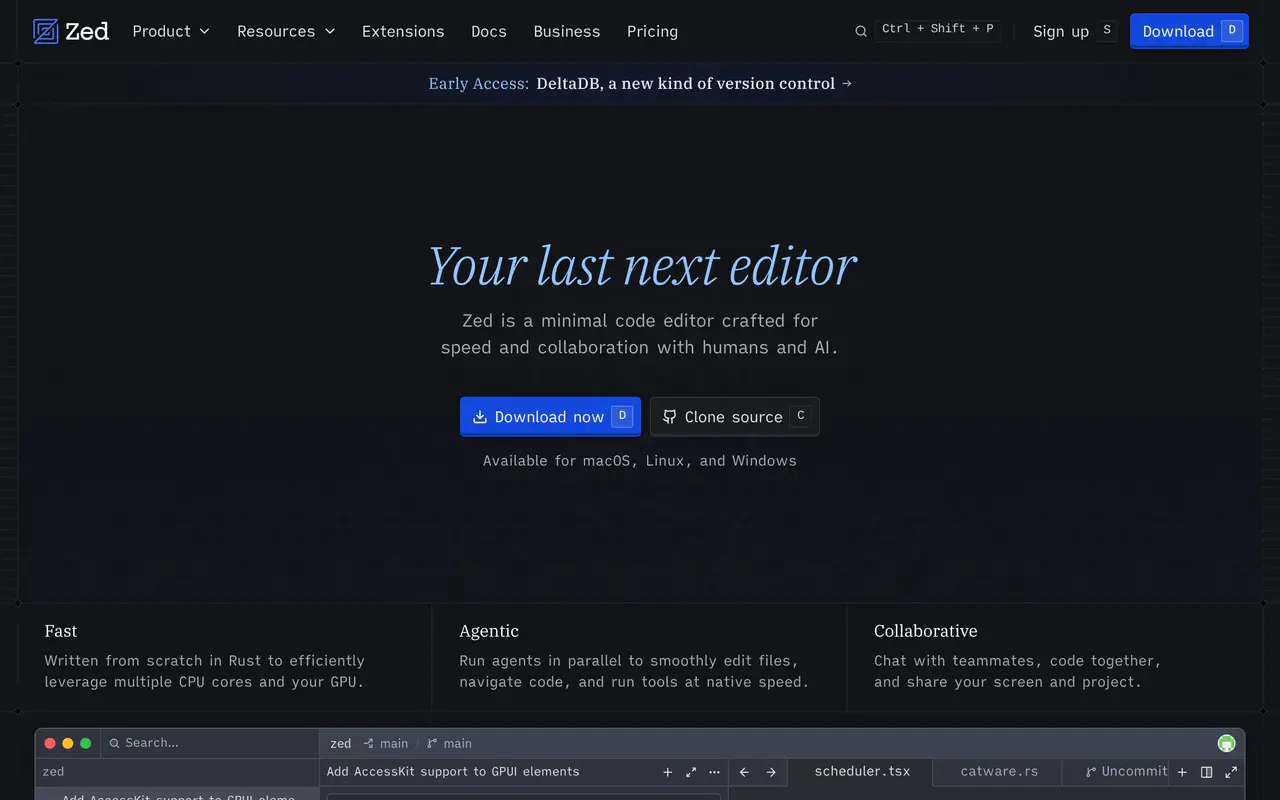The image size is (1280, 800).
Task: Click the Ctrl + Shift + P shortcut badge
Action: coord(937,29)
